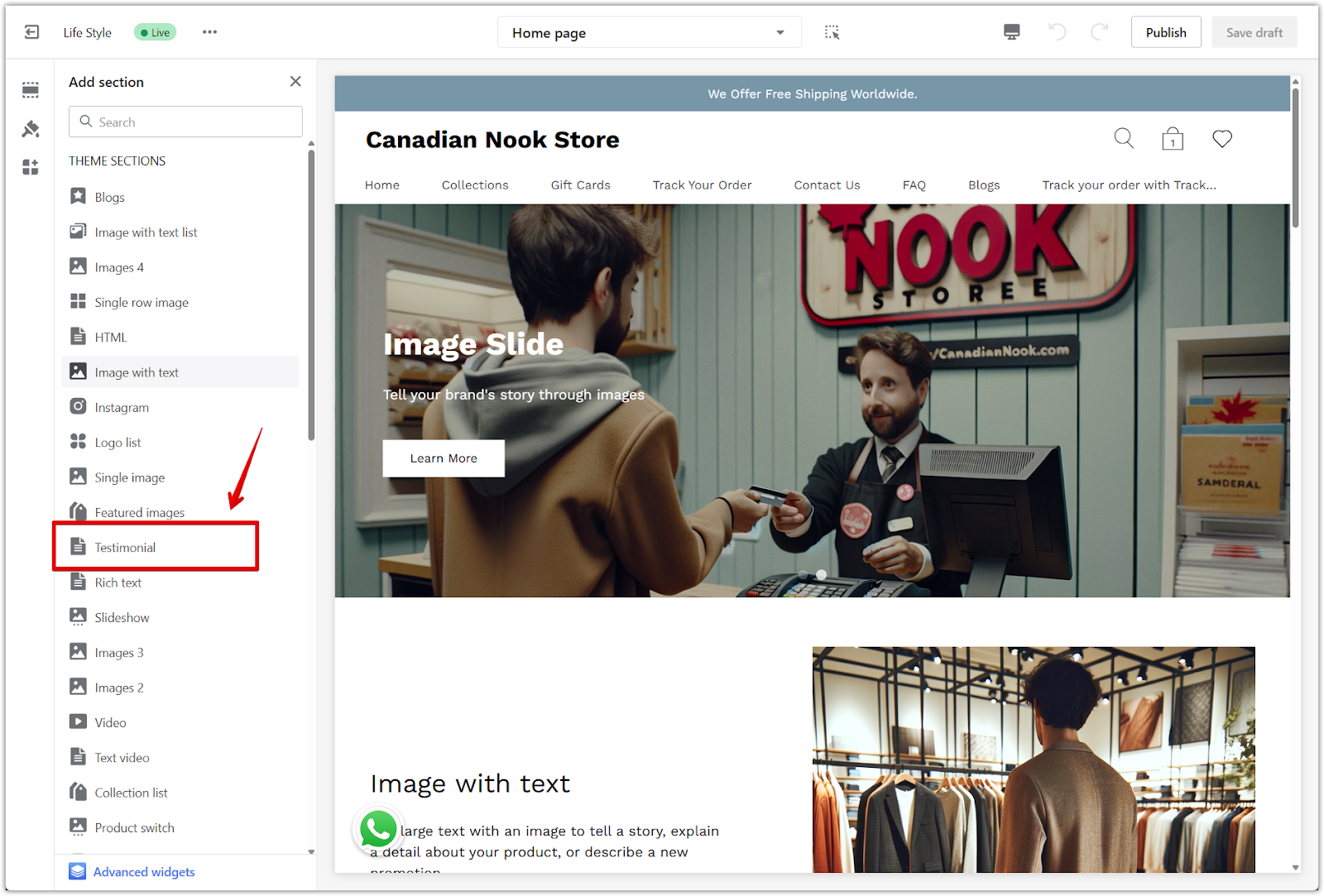Add the Text video section
This screenshot has height=896, width=1324.
(180, 757)
